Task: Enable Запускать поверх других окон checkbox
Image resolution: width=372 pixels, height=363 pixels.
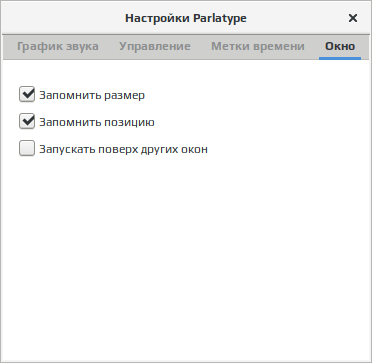Action: tap(27, 149)
